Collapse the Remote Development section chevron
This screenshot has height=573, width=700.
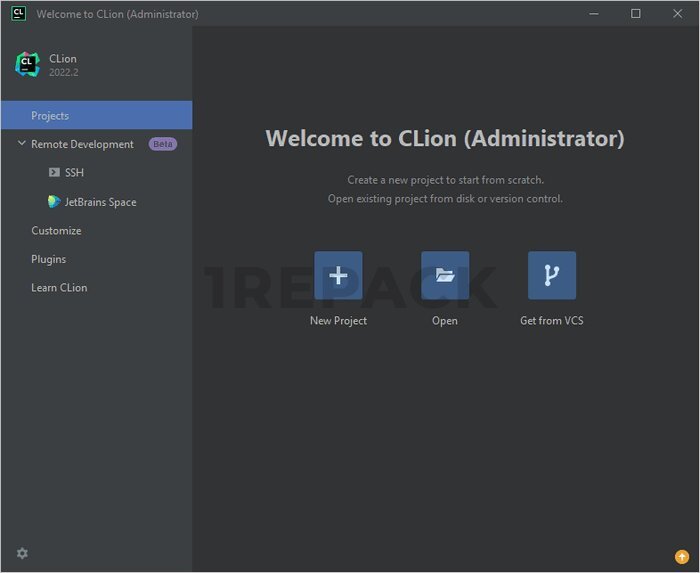pos(21,144)
